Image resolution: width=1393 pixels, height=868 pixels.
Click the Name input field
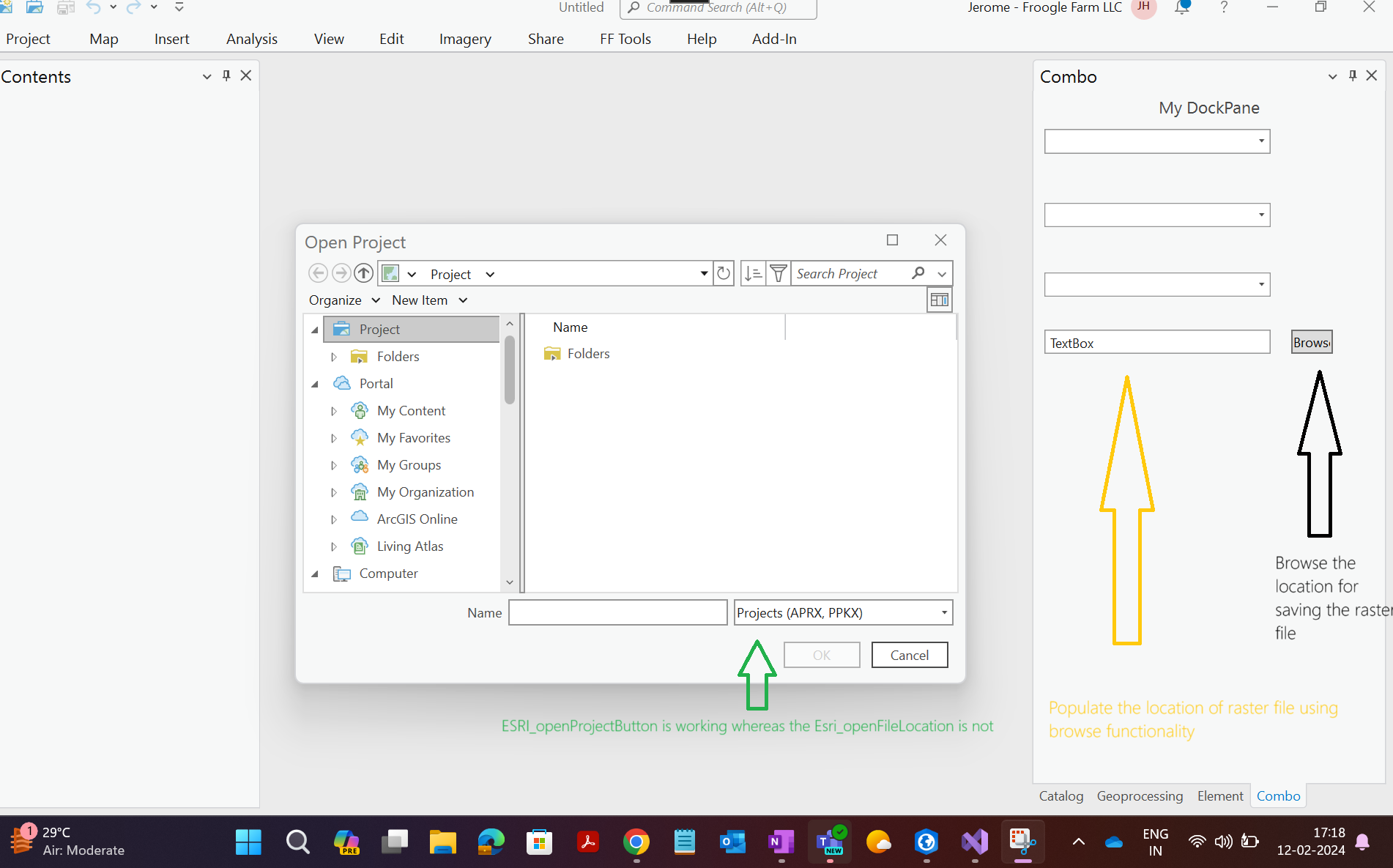point(617,612)
